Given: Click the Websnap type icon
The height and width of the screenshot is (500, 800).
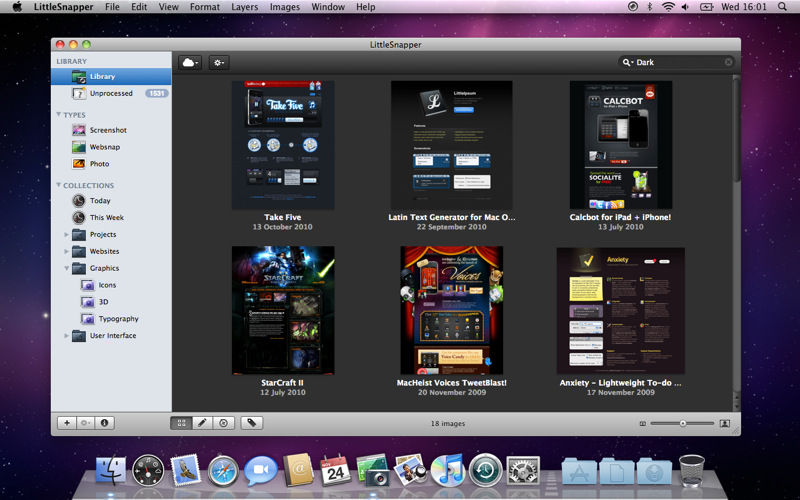Looking at the screenshot, I should 79,147.
